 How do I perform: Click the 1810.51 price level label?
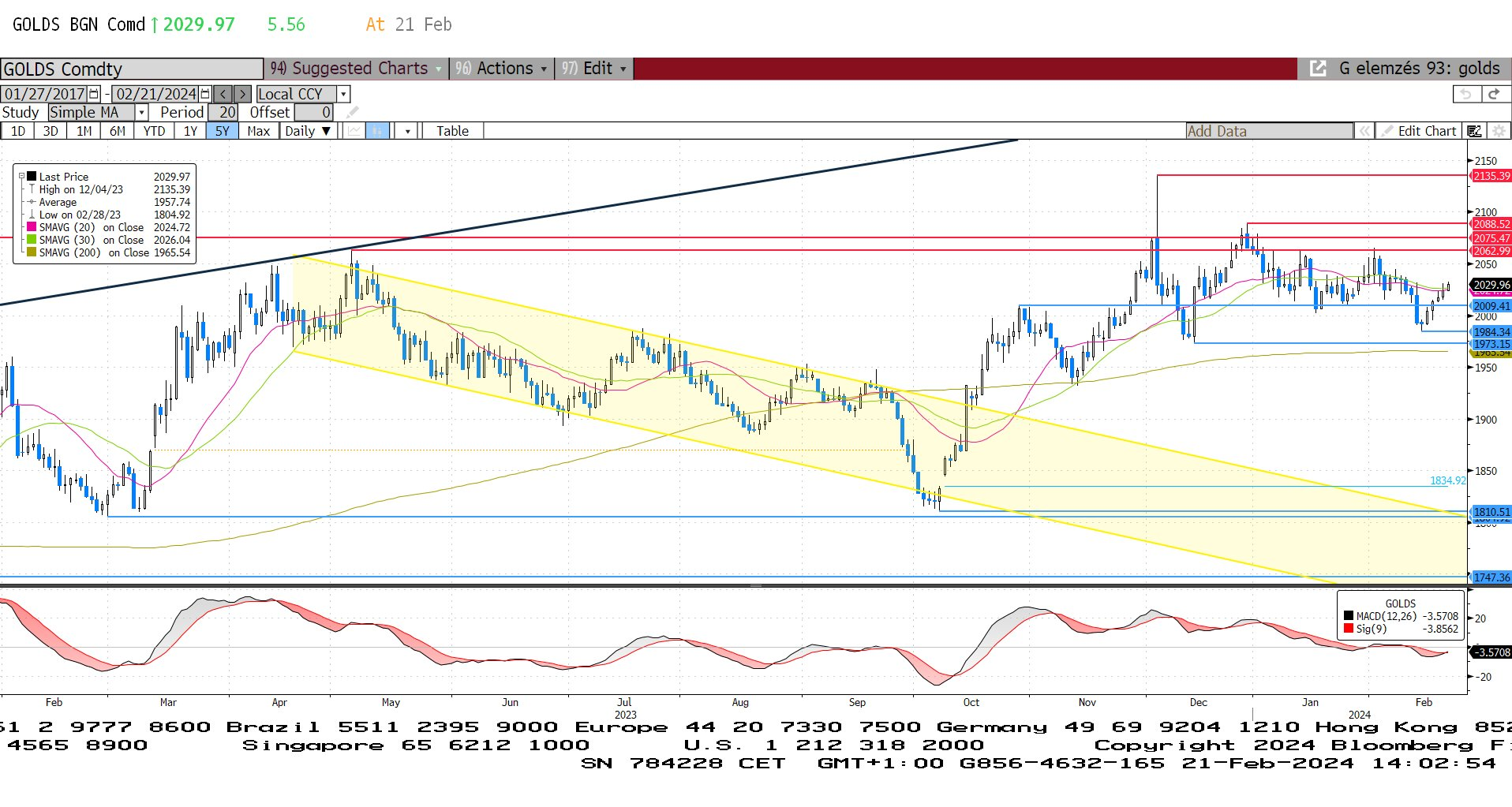coord(1491,512)
